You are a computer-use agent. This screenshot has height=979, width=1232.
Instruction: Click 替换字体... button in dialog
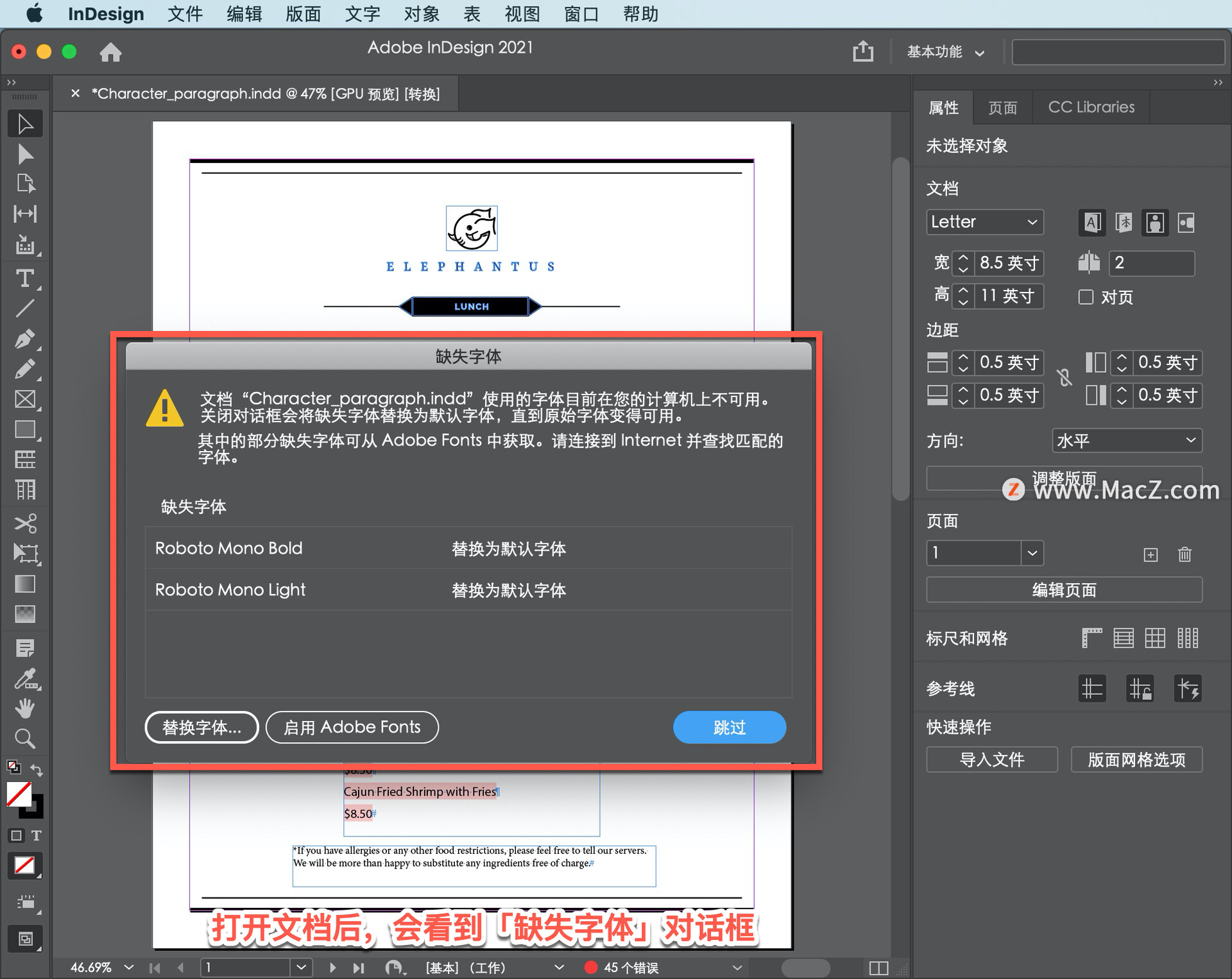point(201,728)
